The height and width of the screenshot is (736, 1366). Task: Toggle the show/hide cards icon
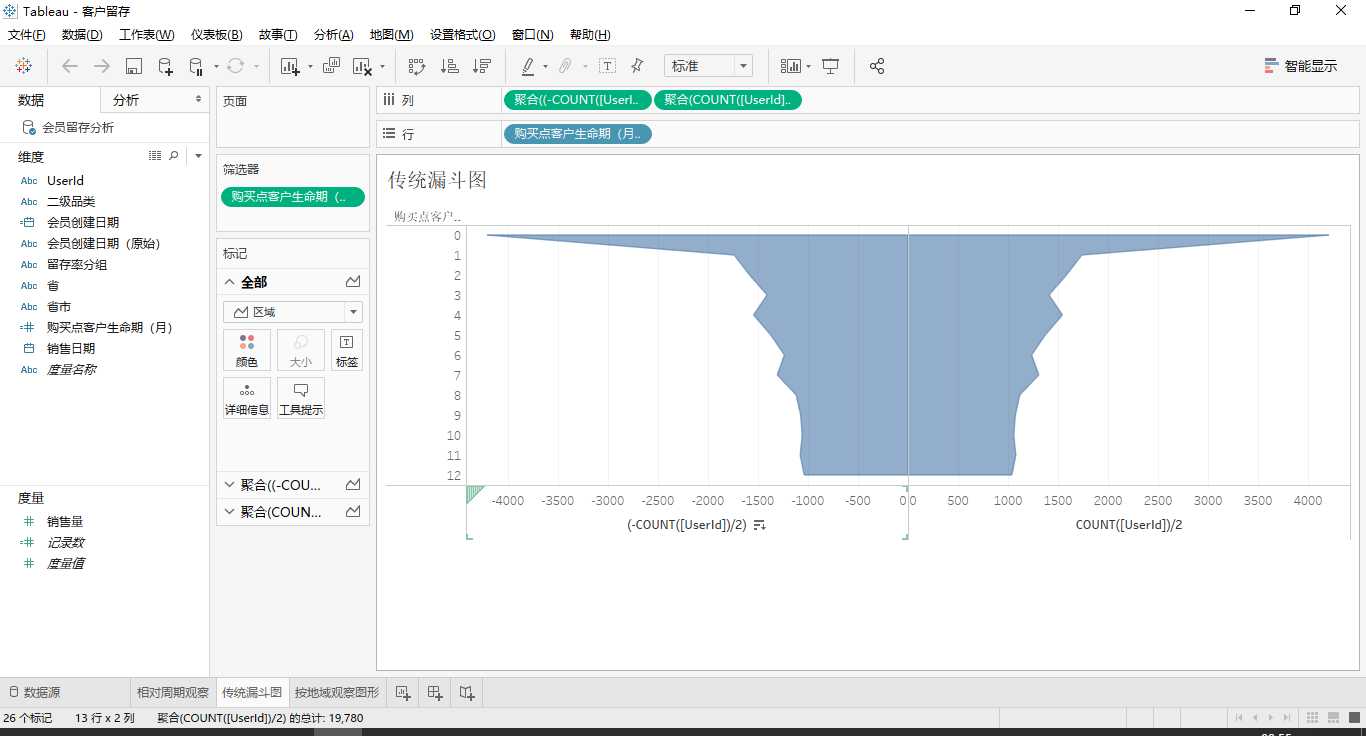791,66
